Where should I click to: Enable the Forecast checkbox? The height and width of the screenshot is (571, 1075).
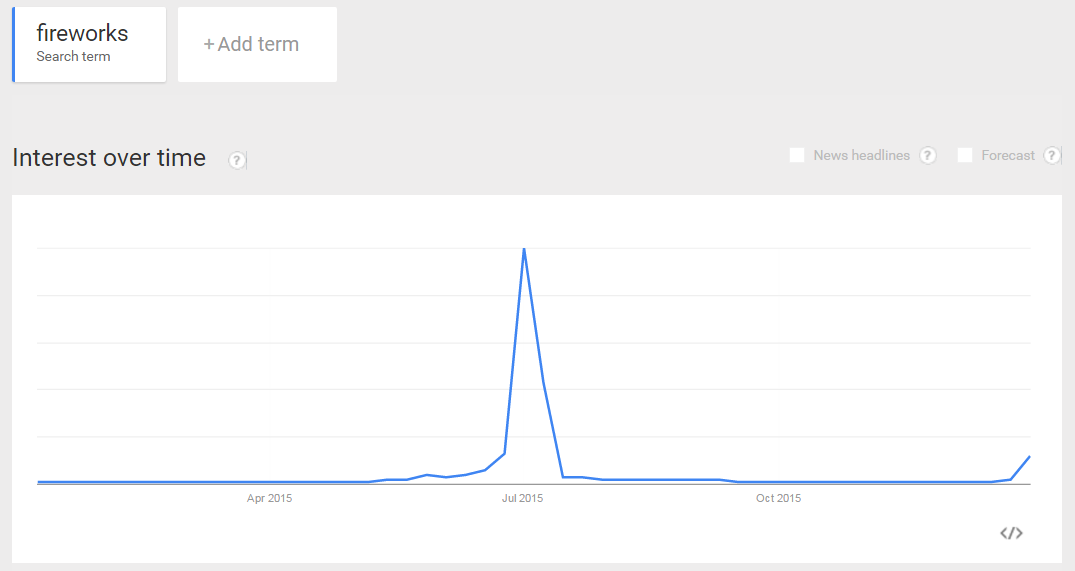pyautogui.click(x=965, y=155)
